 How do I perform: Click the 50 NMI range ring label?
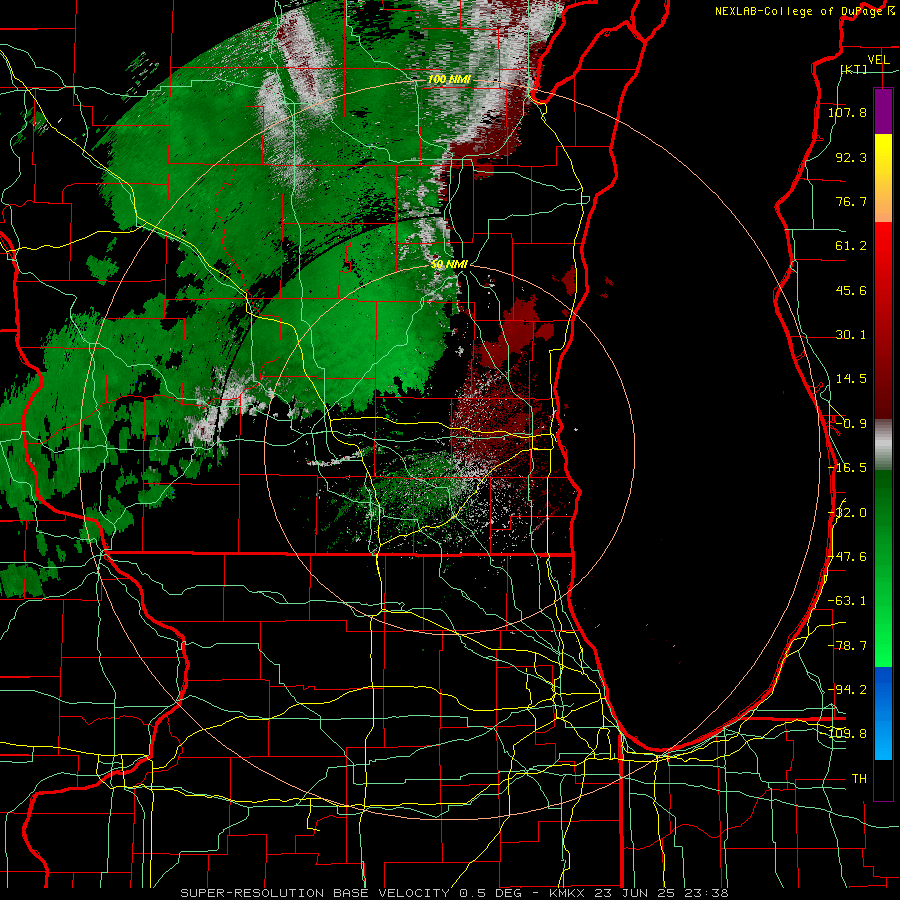click(x=449, y=265)
